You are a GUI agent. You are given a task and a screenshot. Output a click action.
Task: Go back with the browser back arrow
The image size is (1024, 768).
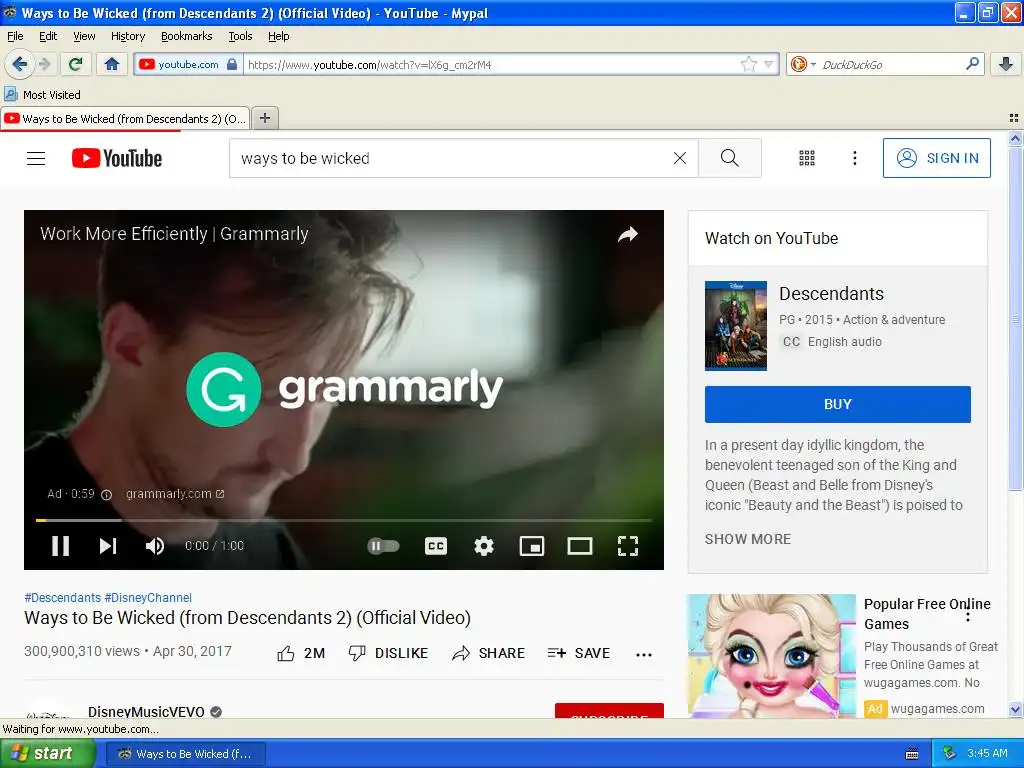click(x=20, y=64)
